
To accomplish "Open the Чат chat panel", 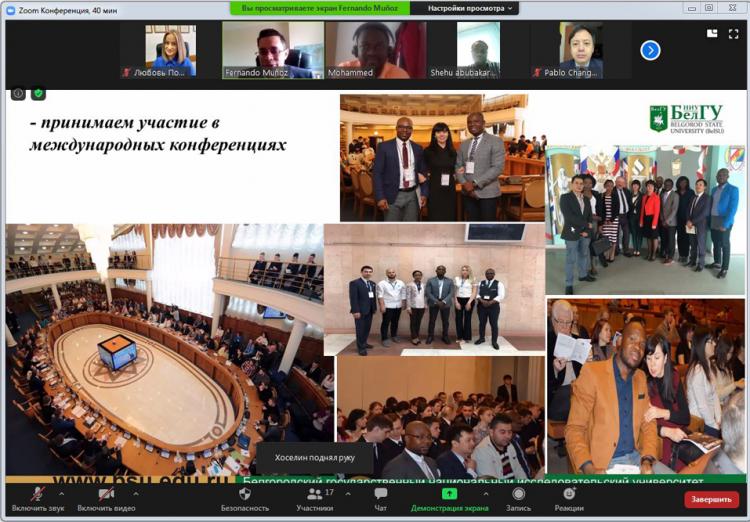I will (x=380, y=498).
